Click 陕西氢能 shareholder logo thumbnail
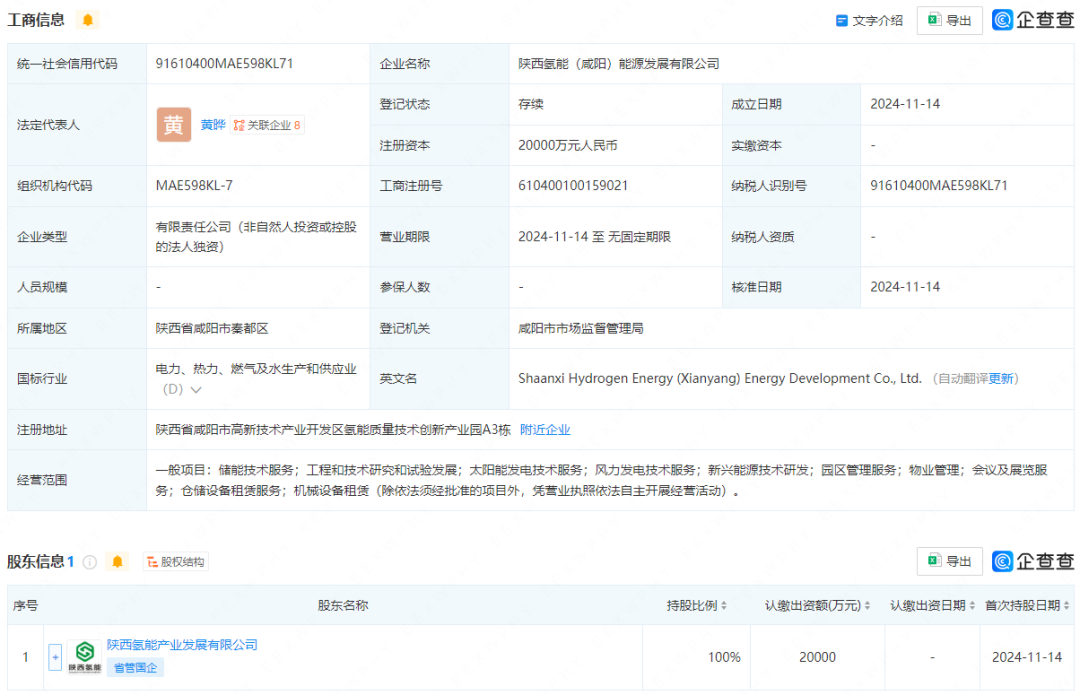This screenshot has width=1080, height=695. [x=85, y=657]
